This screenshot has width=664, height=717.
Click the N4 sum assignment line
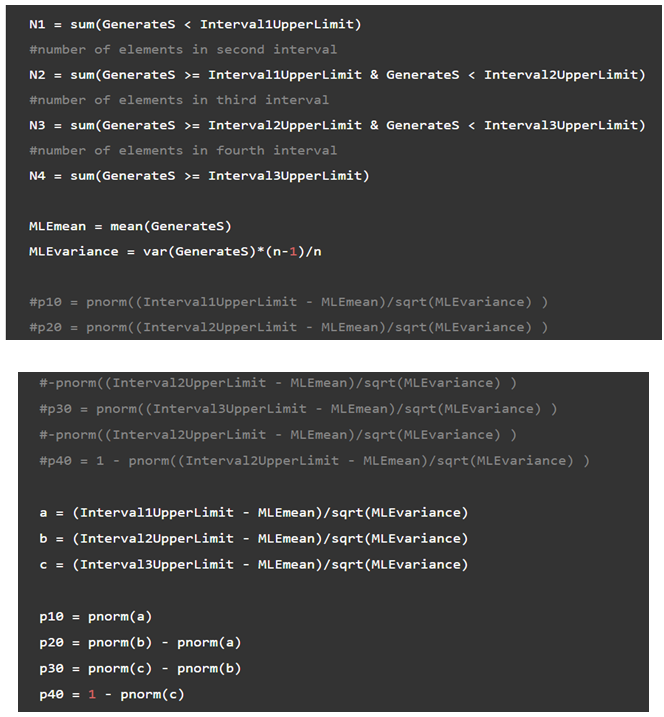(199, 176)
